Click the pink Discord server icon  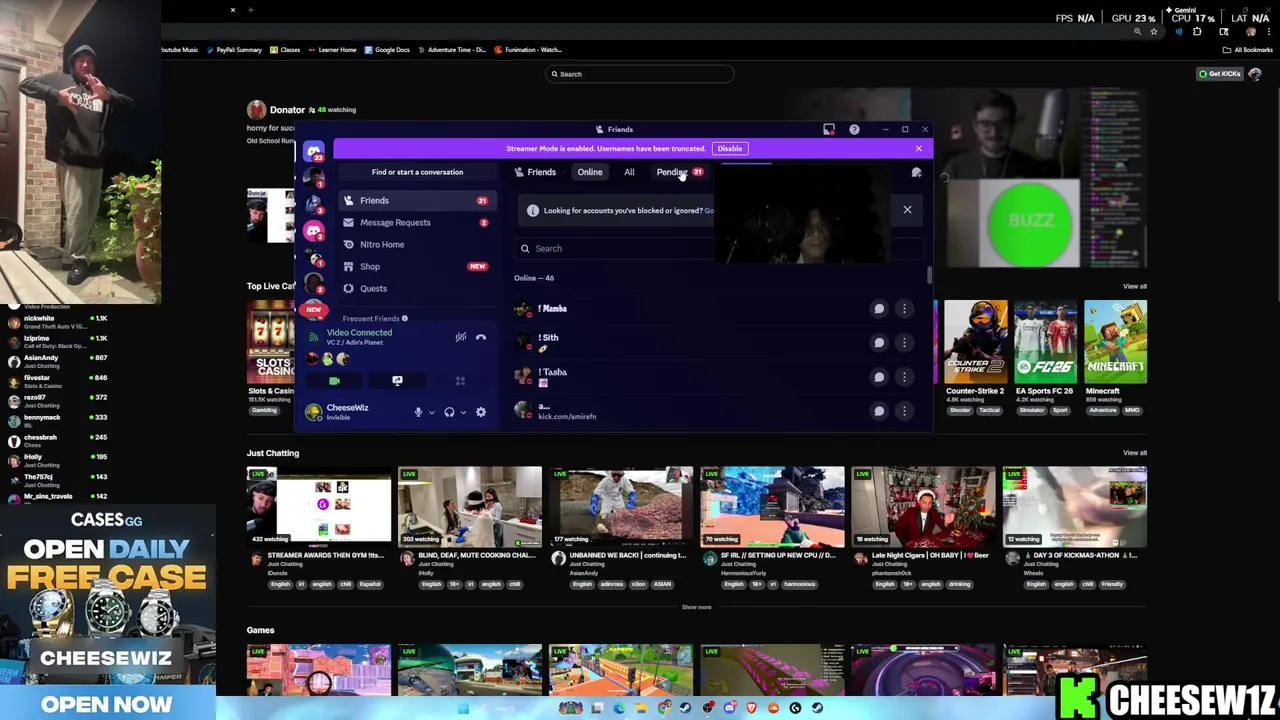click(314, 231)
